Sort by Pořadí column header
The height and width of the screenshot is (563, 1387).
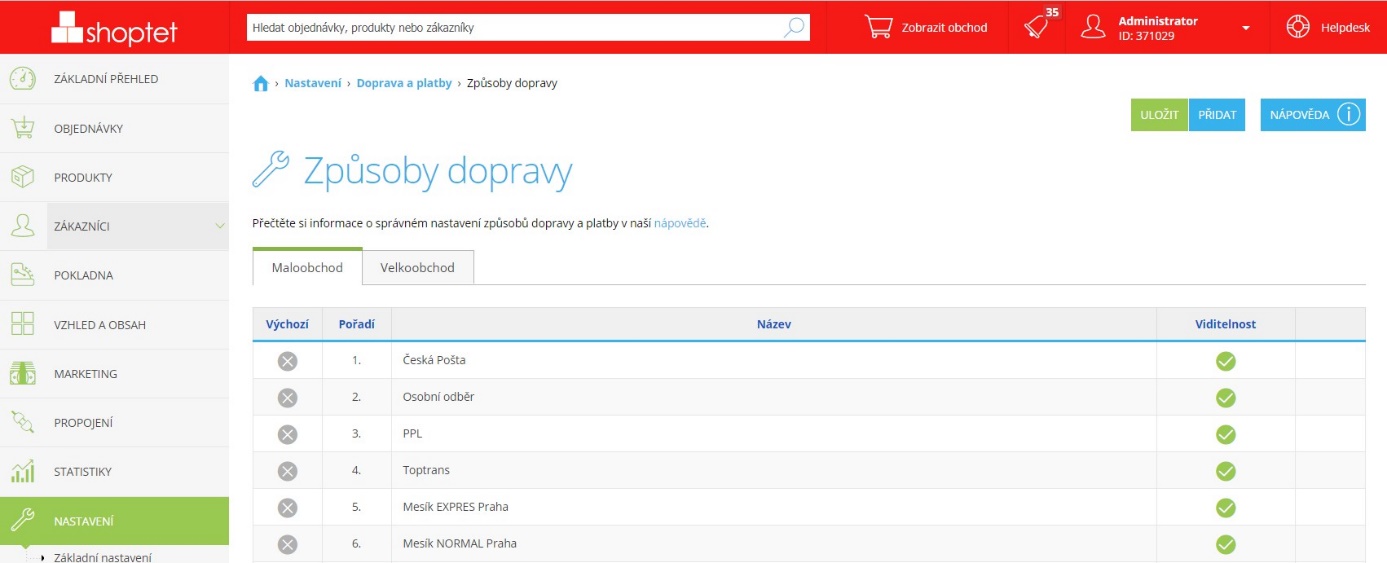click(357, 324)
